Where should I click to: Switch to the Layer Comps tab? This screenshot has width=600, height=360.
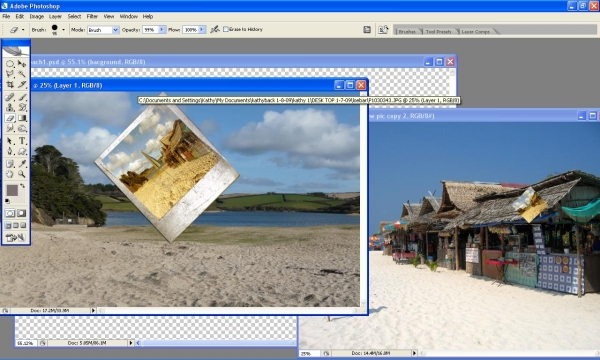click(x=476, y=31)
